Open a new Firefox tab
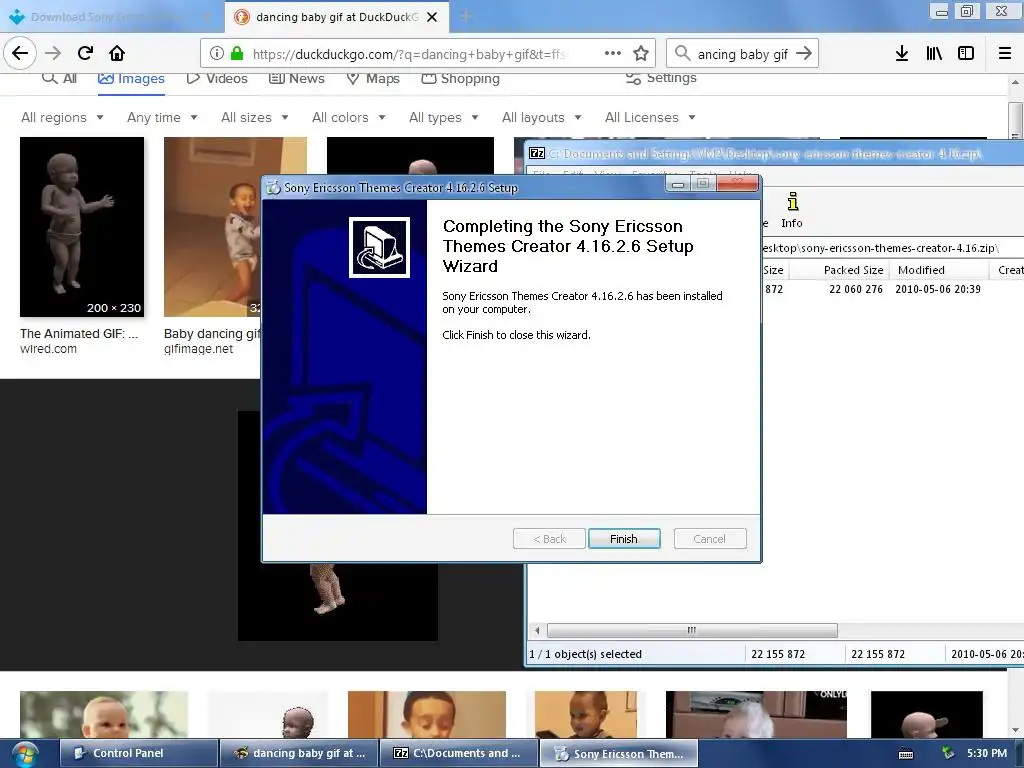This screenshot has height=768, width=1024. coord(466,17)
